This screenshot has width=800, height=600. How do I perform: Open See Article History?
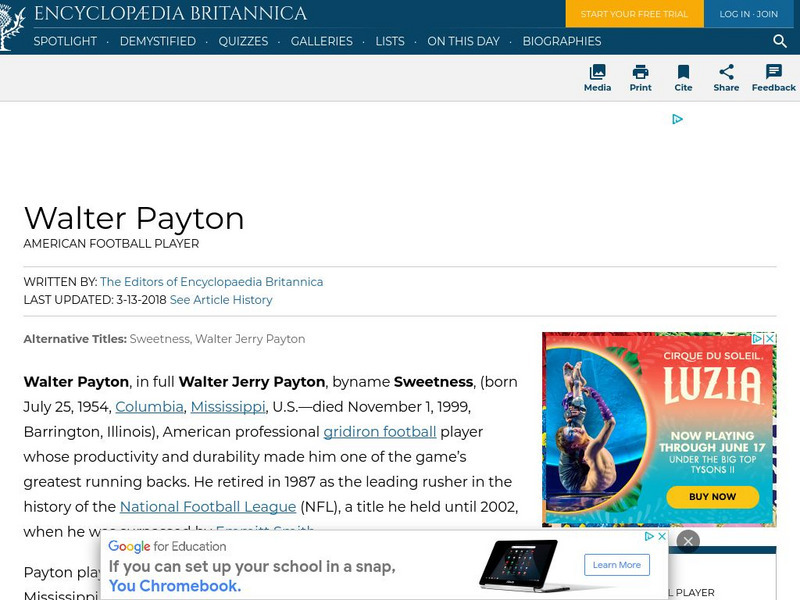222,300
